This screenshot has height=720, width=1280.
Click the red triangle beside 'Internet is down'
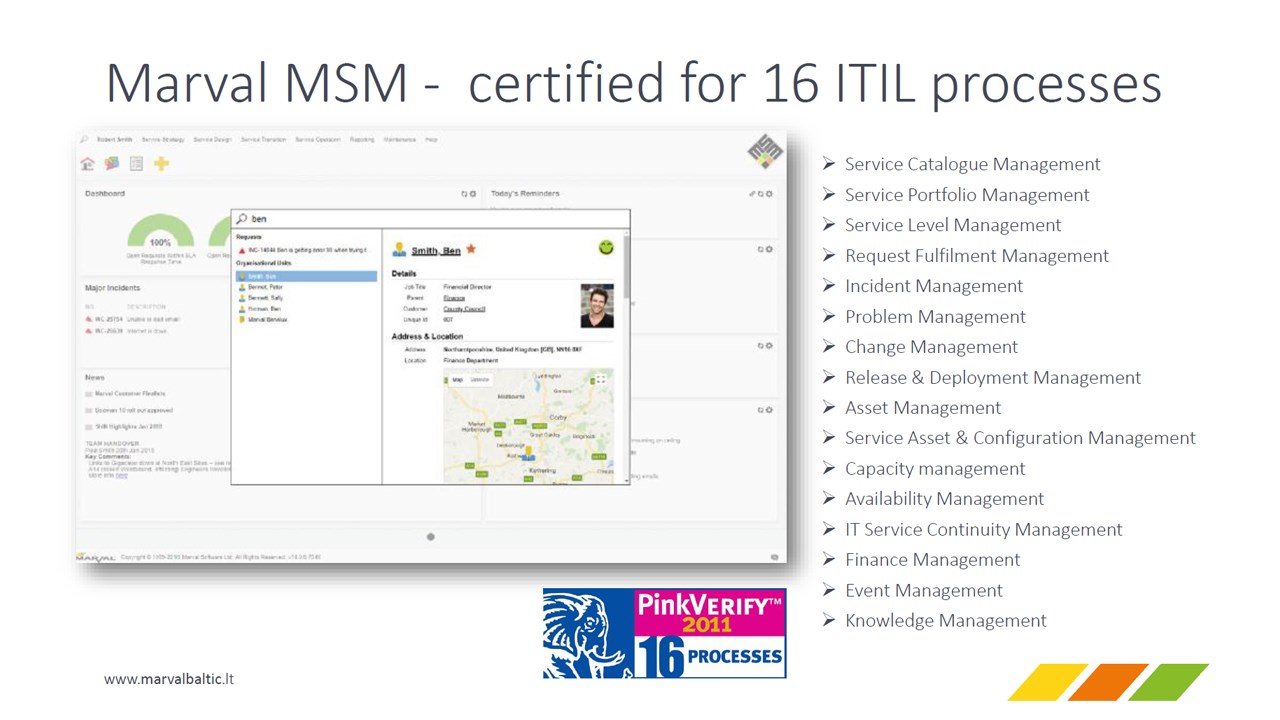[x=89, y=331]
